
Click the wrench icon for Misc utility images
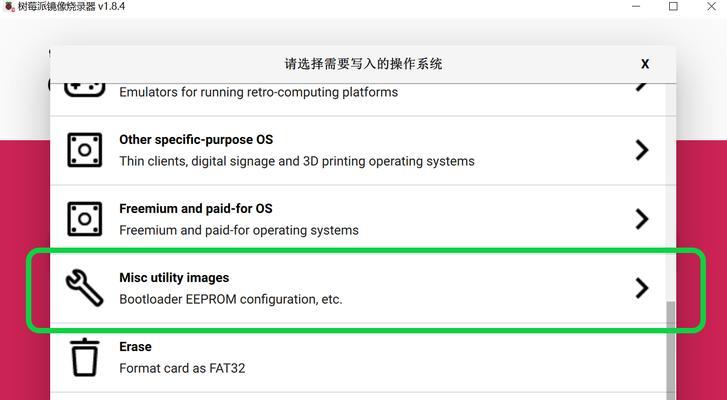84,288
